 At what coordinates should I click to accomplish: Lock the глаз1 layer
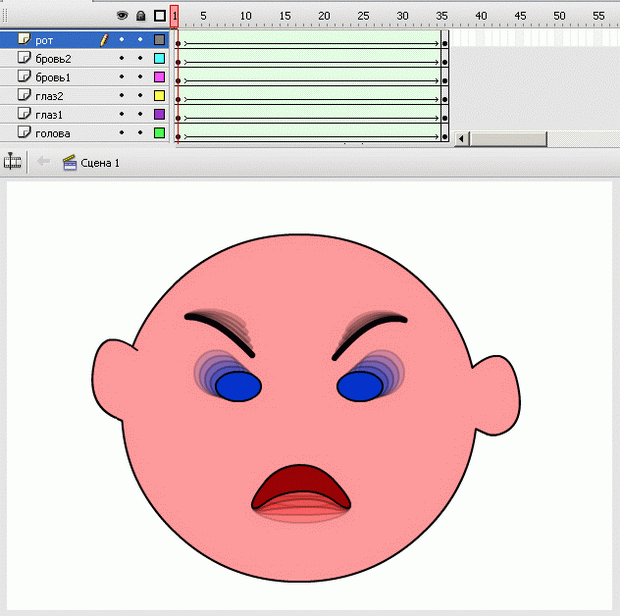point(140,115)
